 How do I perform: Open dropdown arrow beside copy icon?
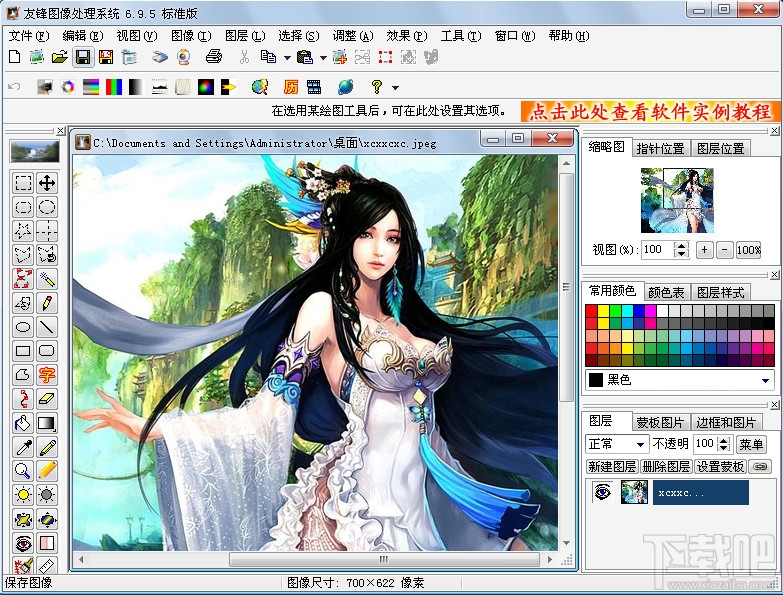pyautogui.click(x=287, y=58)
